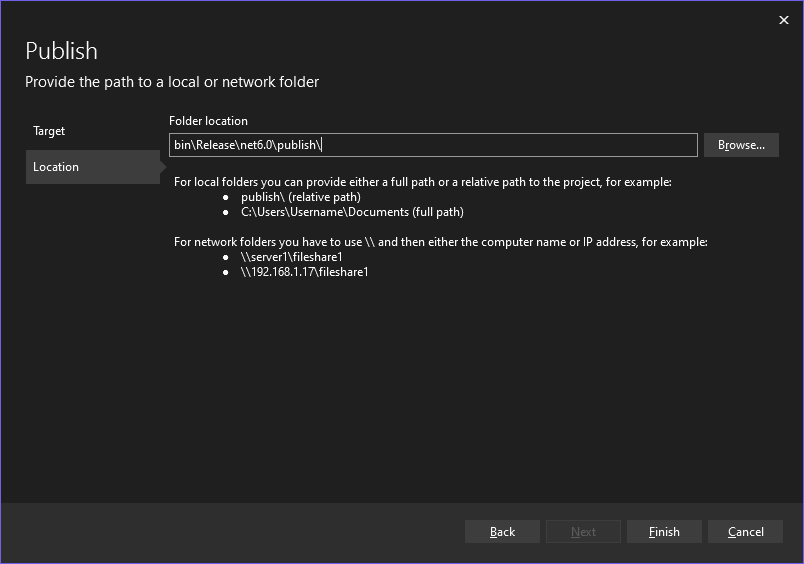Click the network folders instruction sentence
This screenshot has width=804, height=564.
(x=440, y=242)
